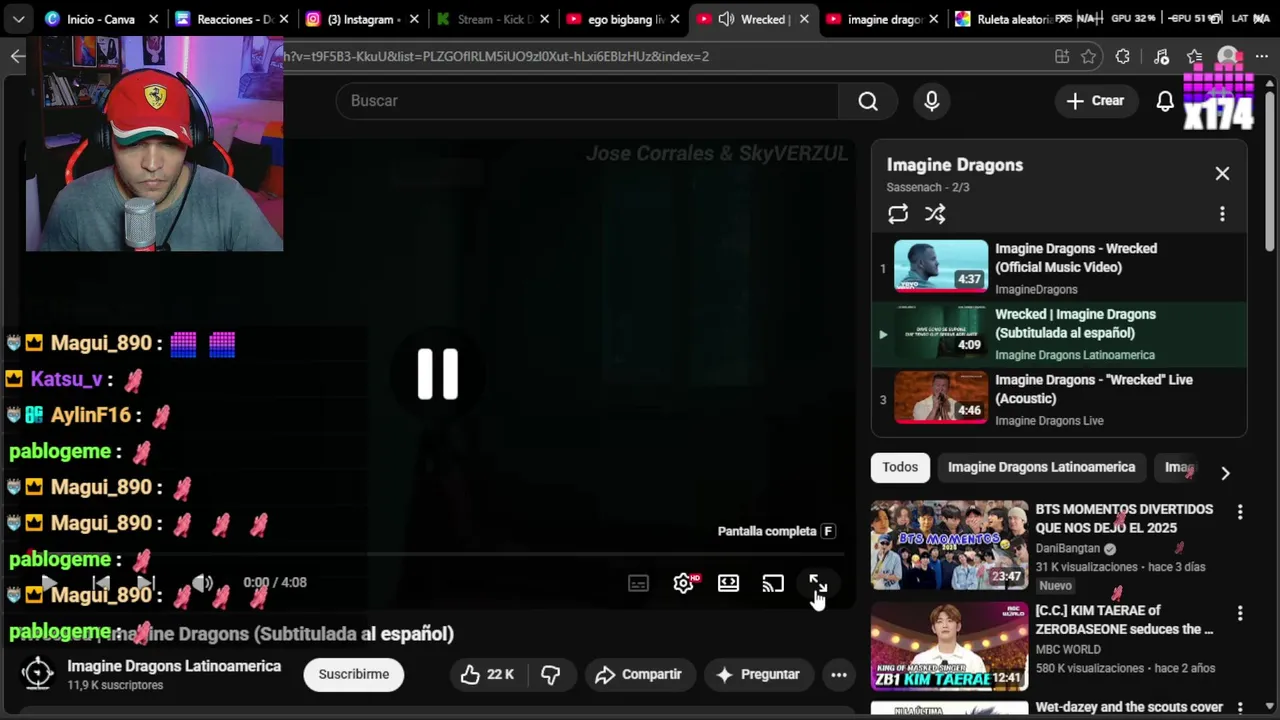
Task: Like the video (22 K)
Action: click(x=487, y=675)
